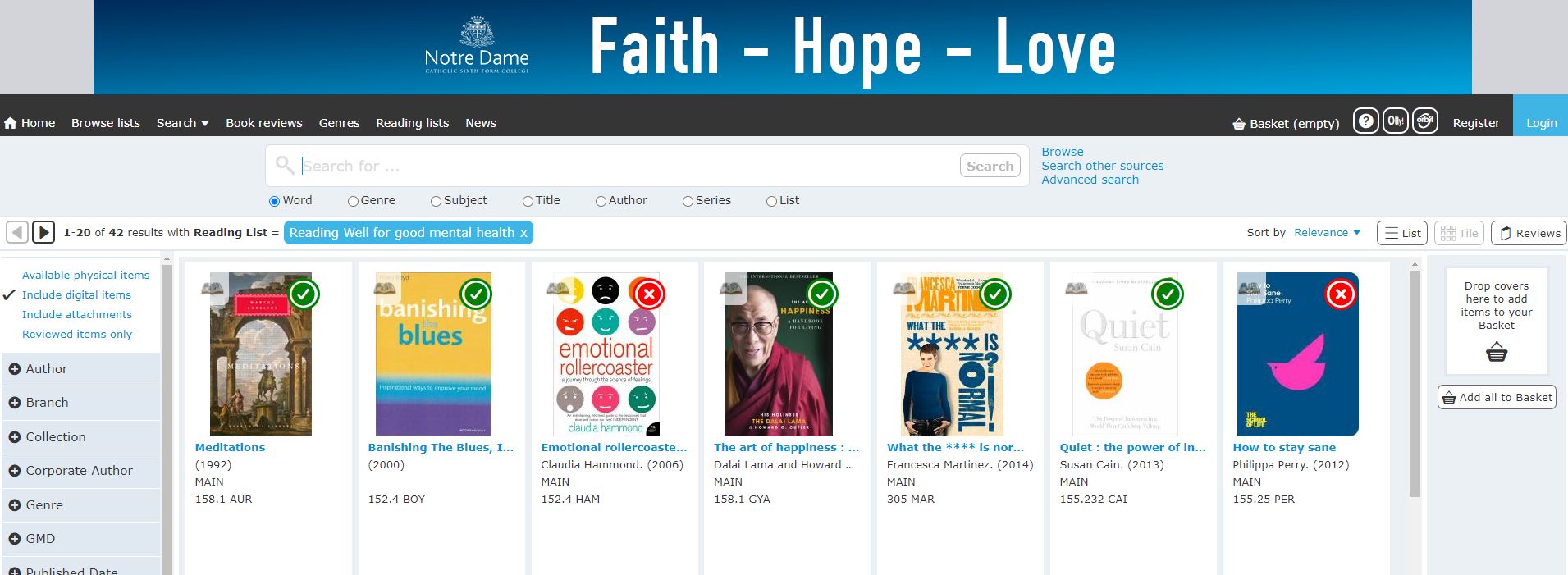This screenshot has width=1568, height=575.
Task: Open the Advanced search link
Action: tap(1090, 180)
